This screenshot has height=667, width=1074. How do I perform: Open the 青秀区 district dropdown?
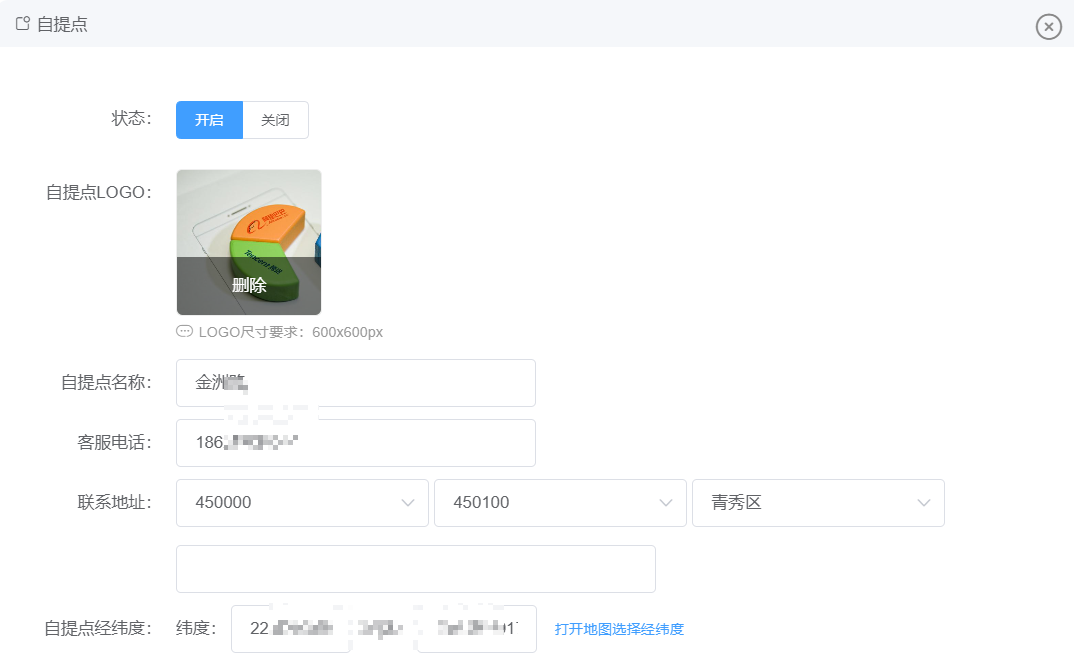coord(819,503)
